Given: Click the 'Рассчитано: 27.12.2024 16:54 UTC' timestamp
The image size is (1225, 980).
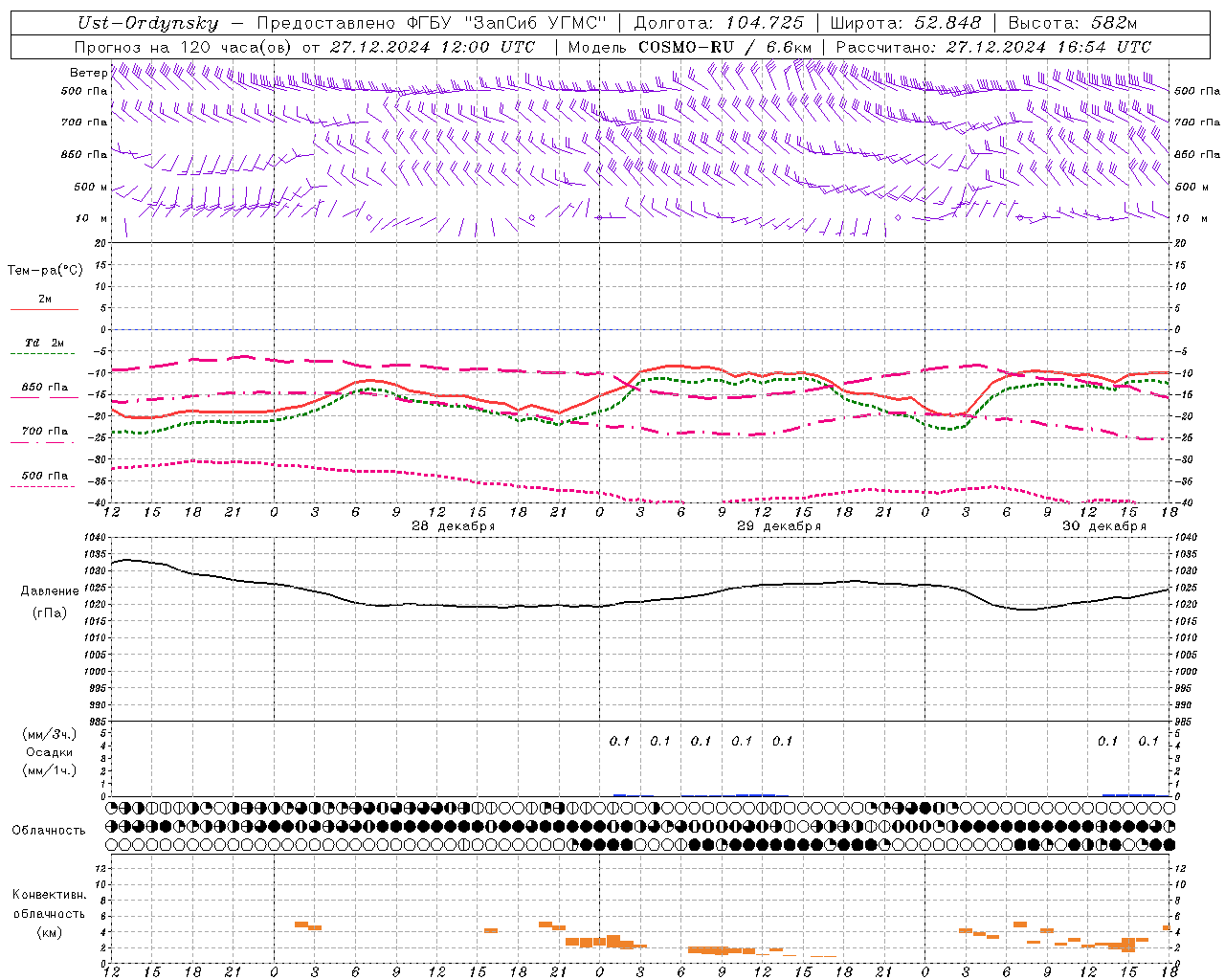Looking at the screenshot, I should coord(993,47).
